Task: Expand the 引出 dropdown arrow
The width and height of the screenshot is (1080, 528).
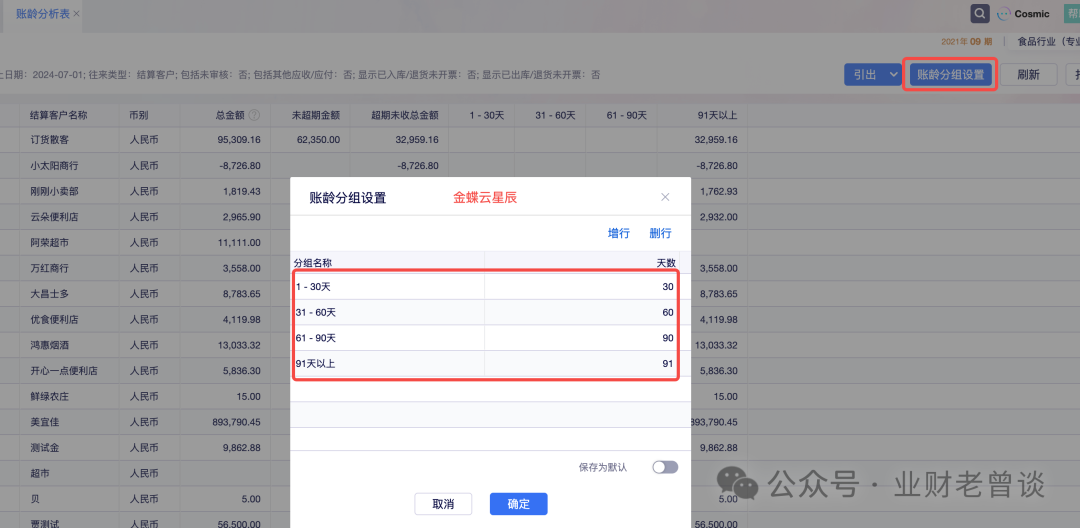Action: coord(893,75)
